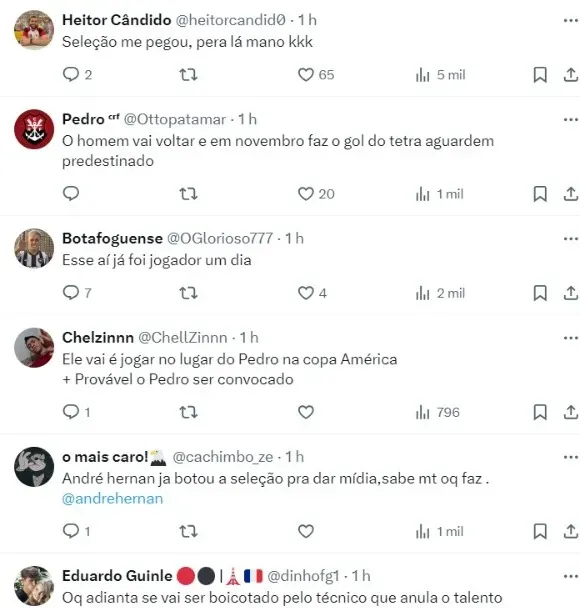View analytics of Botafoguense's tweet showing 2 mil

pos(440,294)
